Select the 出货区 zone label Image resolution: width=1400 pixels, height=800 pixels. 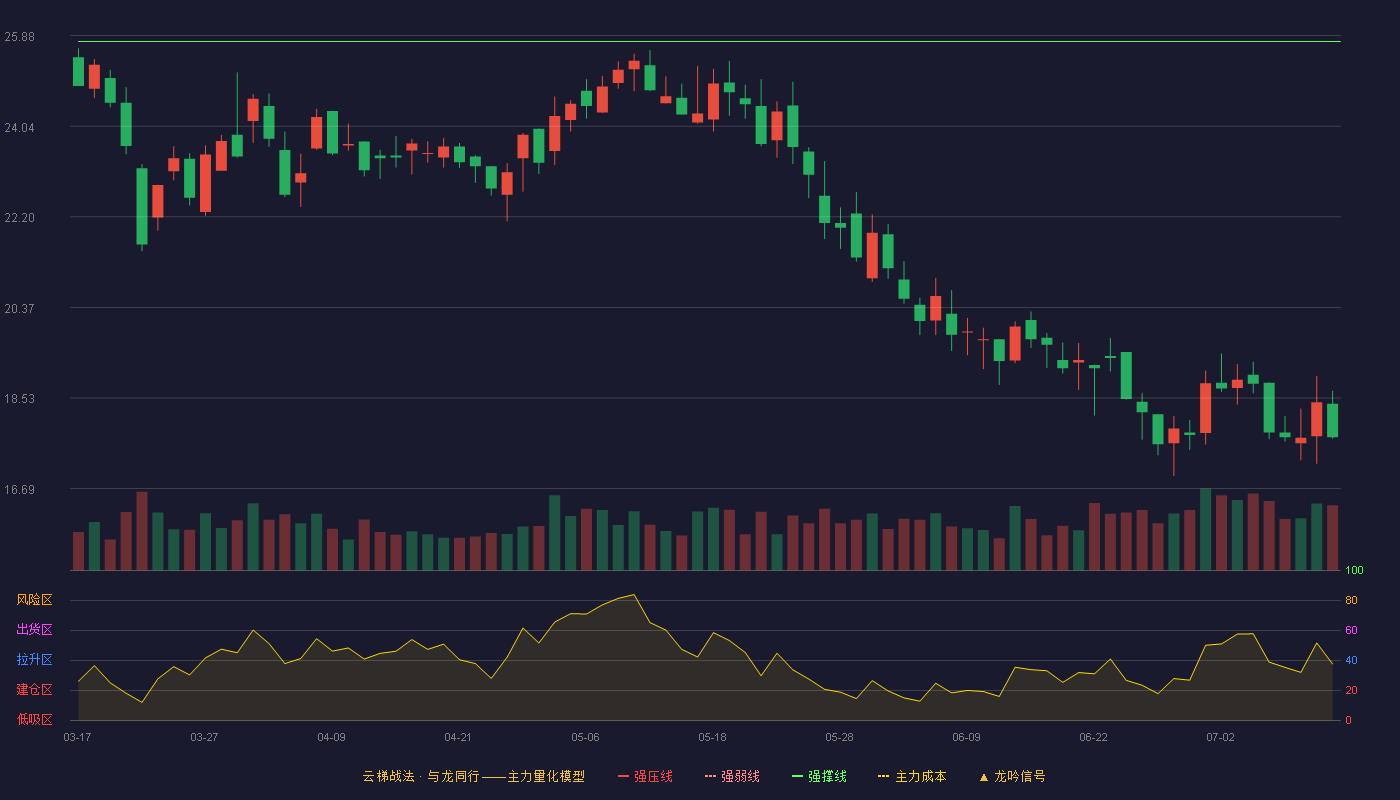pyautogui.click(x=34, y=630)
